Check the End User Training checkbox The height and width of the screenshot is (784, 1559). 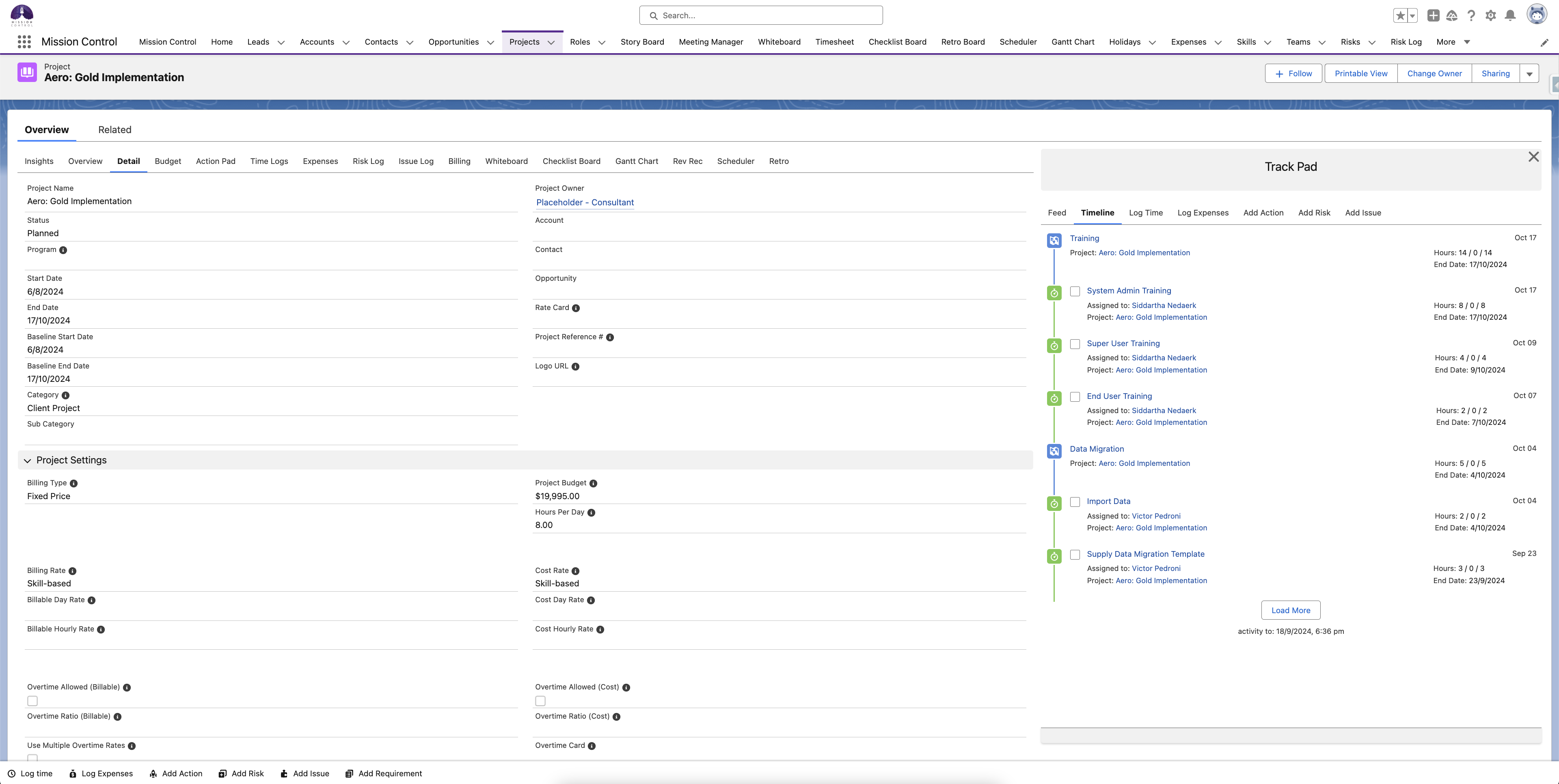click(1075, 397)
